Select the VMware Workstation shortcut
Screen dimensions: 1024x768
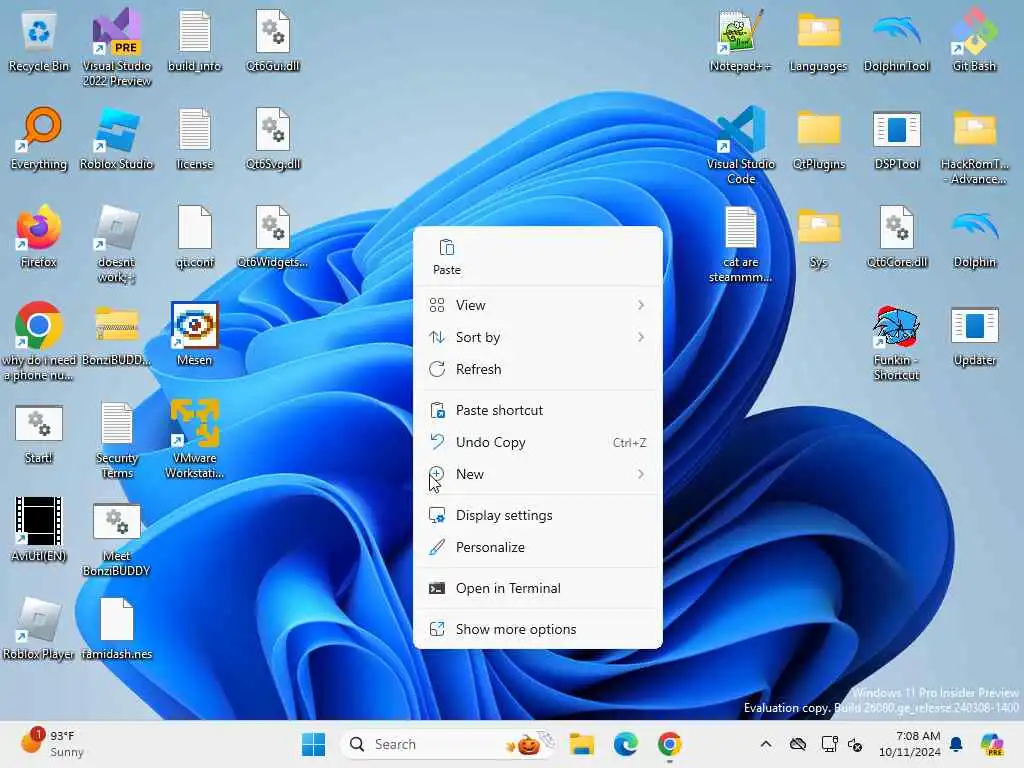(x=195, y=440)
